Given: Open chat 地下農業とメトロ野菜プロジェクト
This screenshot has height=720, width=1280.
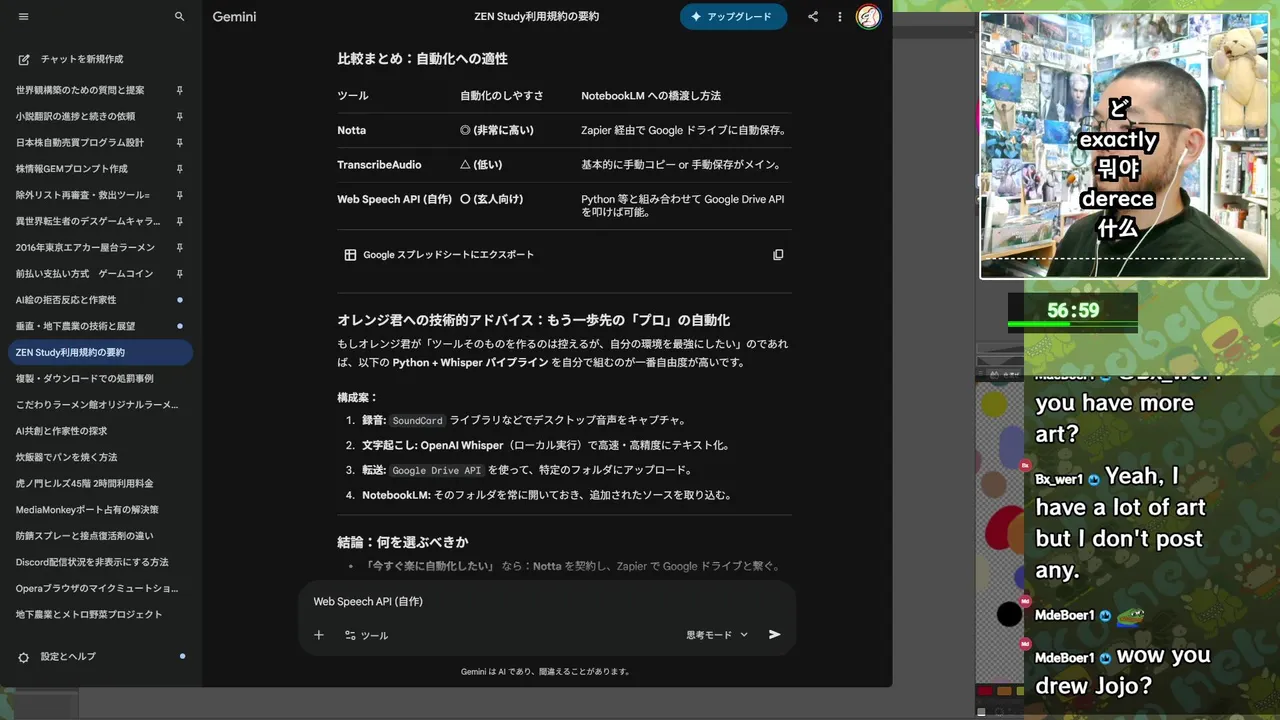Looking at the screenshot, I should [x=89, y=614].
